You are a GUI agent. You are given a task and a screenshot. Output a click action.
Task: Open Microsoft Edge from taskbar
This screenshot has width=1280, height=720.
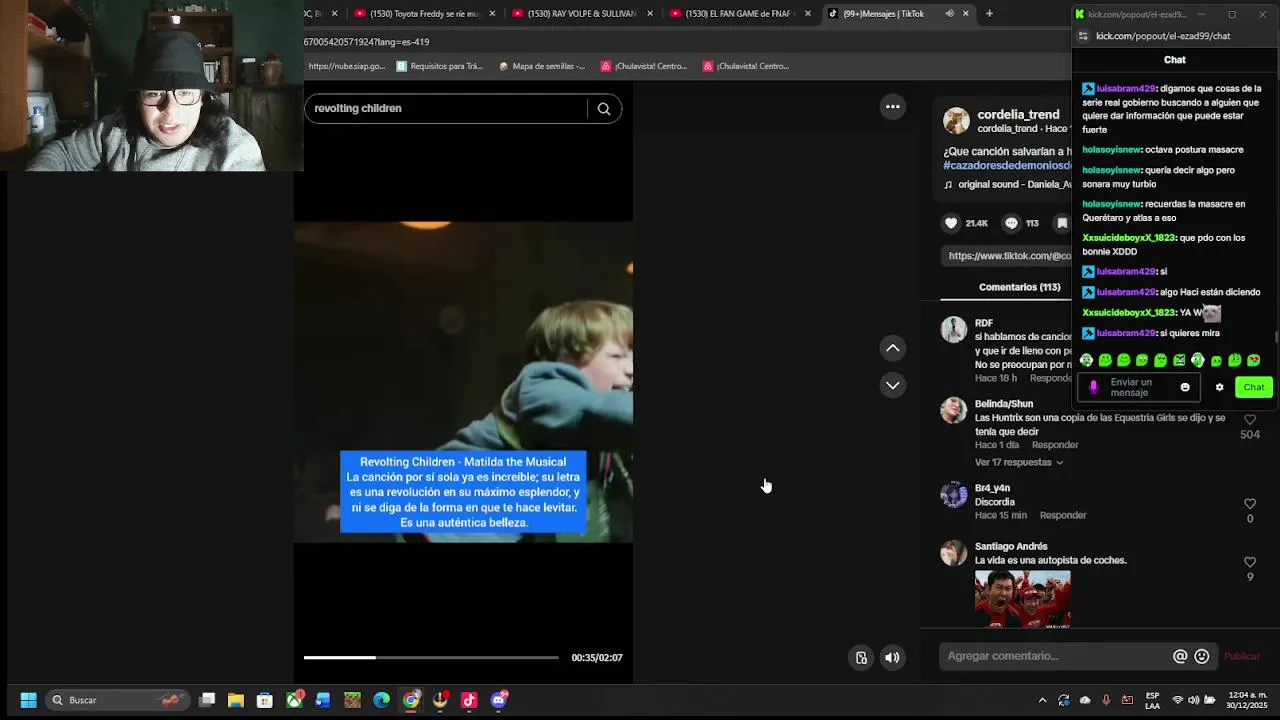[382, 700]
